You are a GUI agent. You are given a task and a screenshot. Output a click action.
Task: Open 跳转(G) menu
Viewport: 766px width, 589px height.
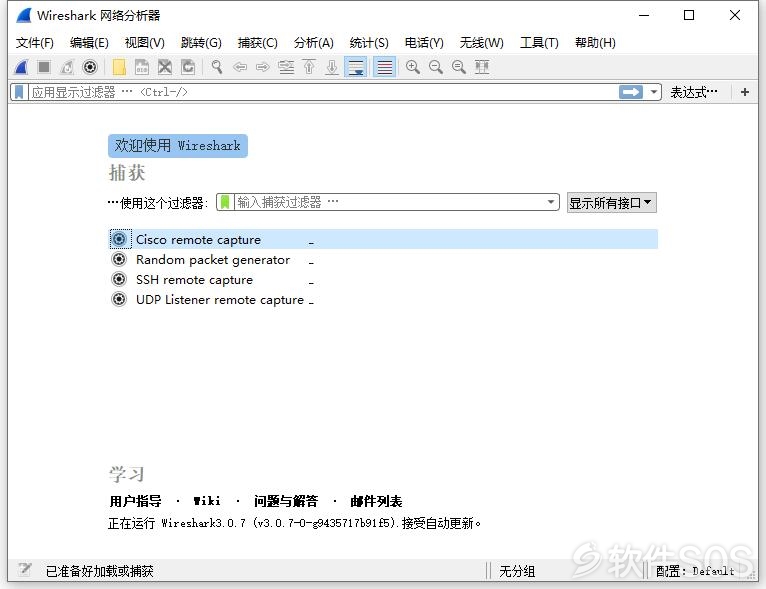tap(201, 43)
